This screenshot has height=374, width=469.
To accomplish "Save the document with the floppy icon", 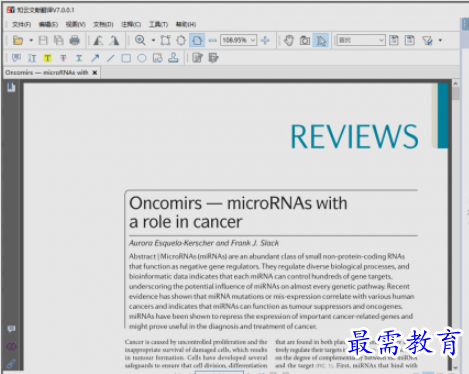I will tap(43, 40).
